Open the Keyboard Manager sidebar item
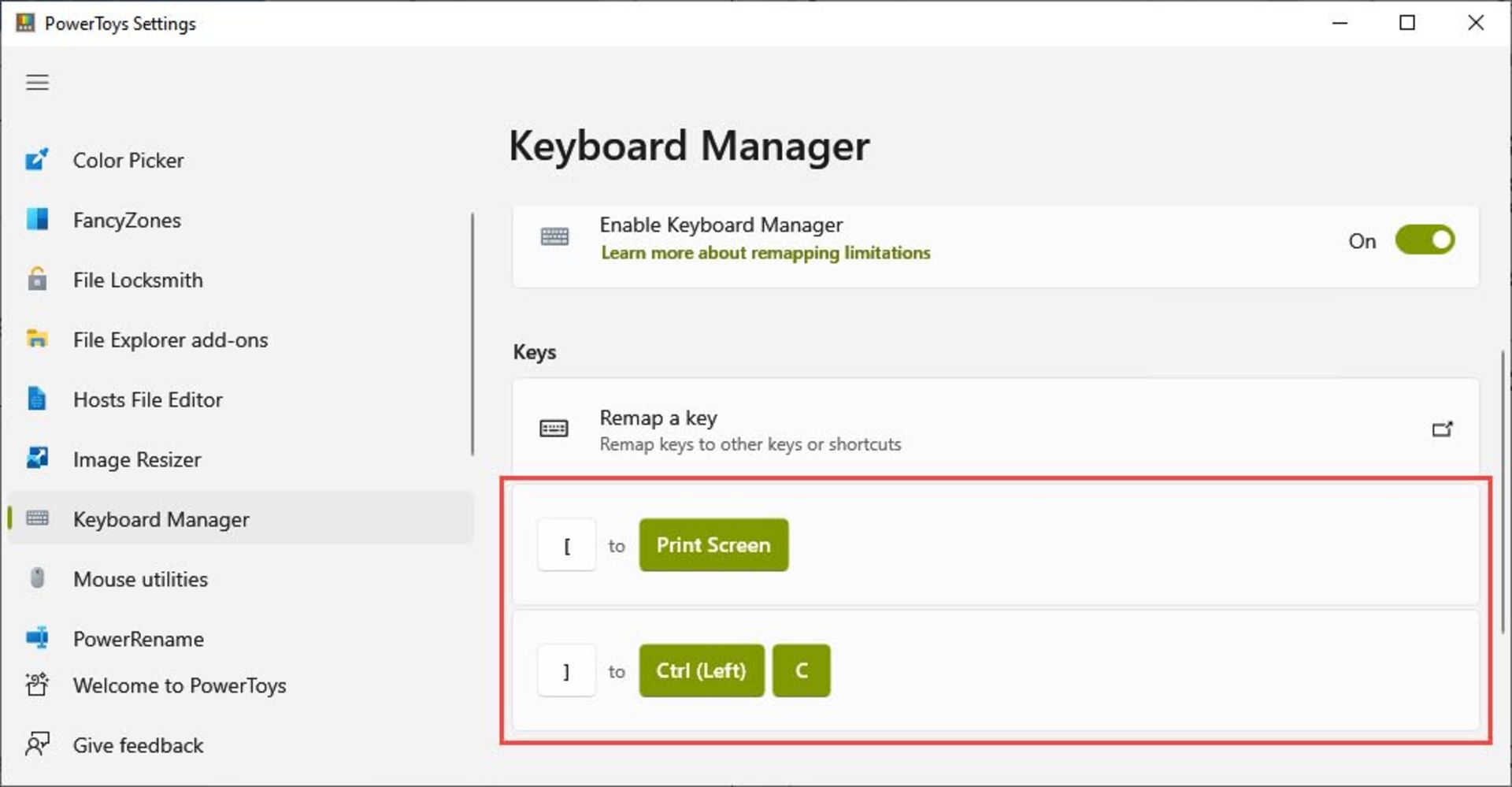This screenshot has height=787, width=1512. coord(161,519)
